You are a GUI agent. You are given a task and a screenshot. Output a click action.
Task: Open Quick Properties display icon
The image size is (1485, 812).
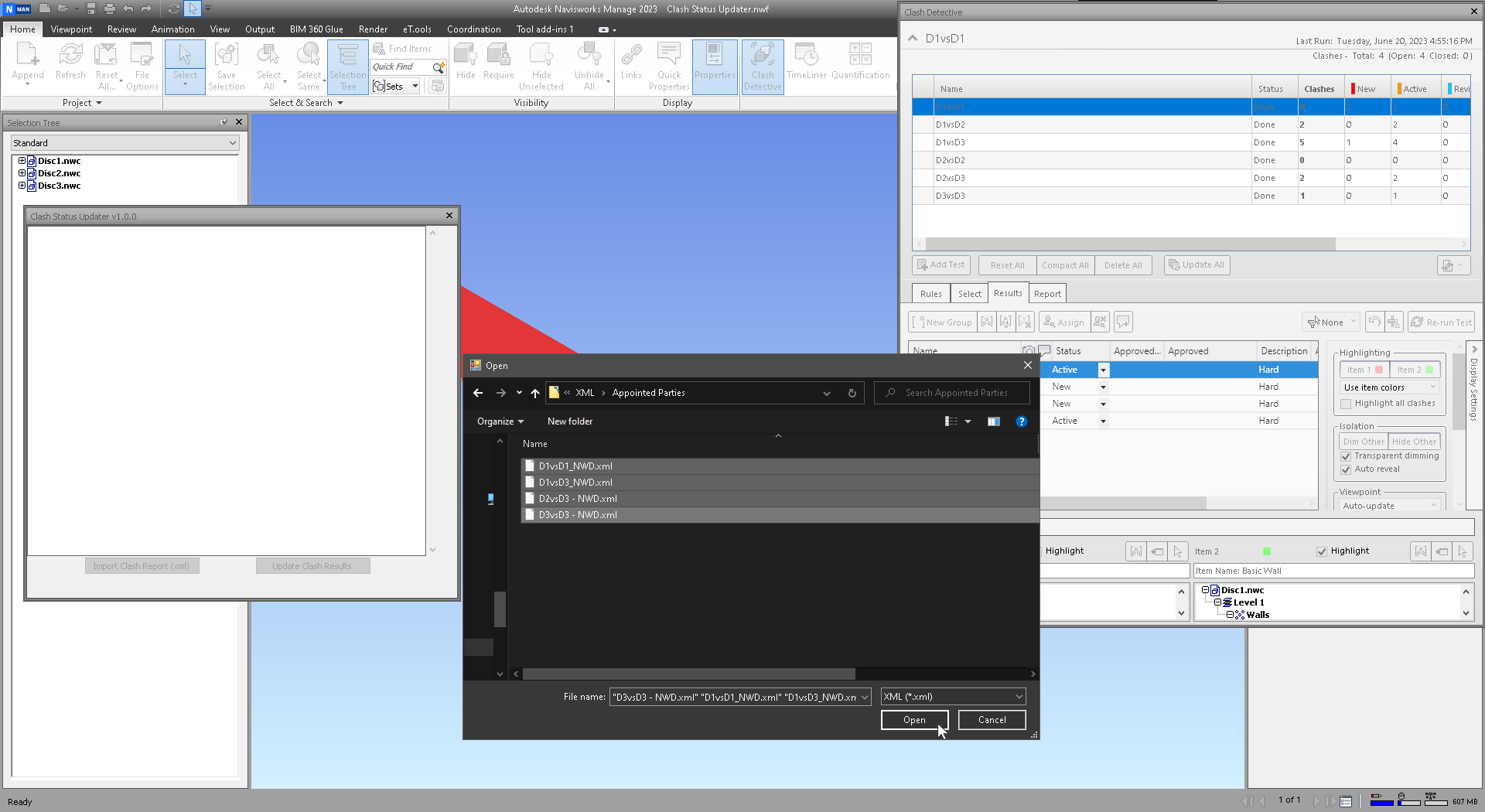669,67
